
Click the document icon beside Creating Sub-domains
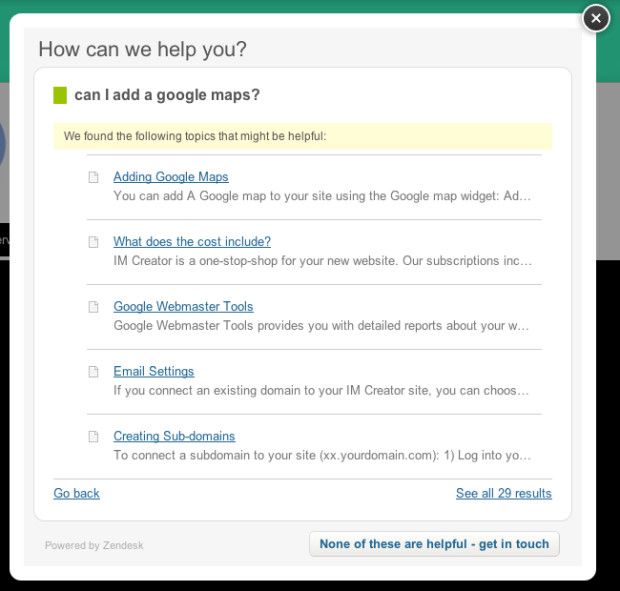tap(93, 436)
